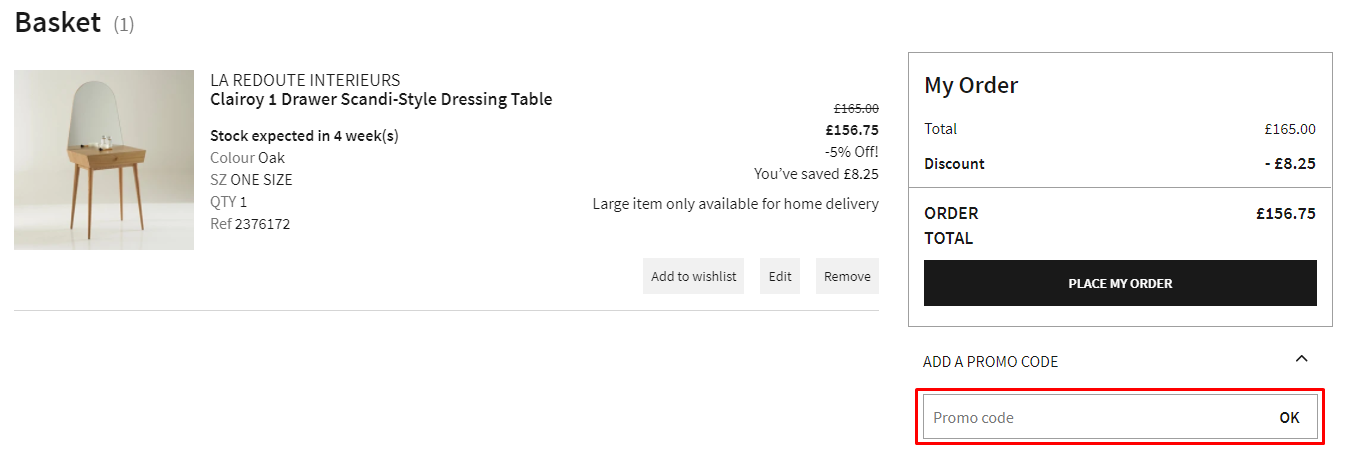This screenshot has height=462, width=1347.
Task: Click the home delivery only notice
Action: tap(735, 204)
